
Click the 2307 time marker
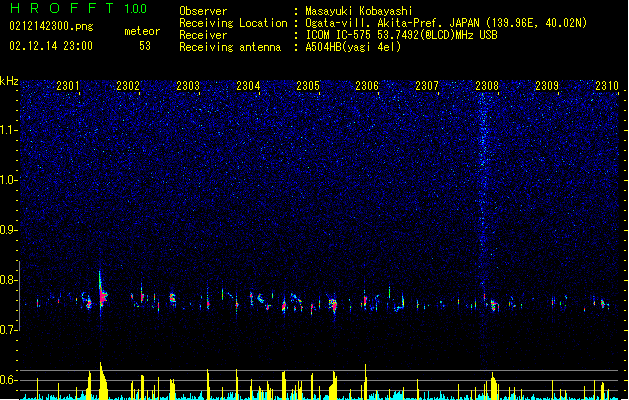coord(427,85)
